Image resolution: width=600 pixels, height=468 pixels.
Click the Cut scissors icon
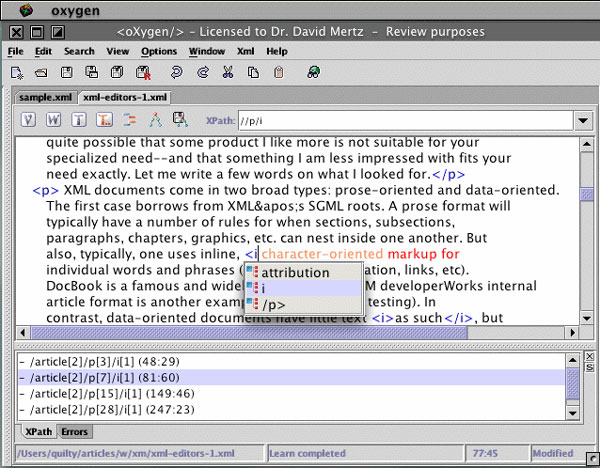pos(228,72)
